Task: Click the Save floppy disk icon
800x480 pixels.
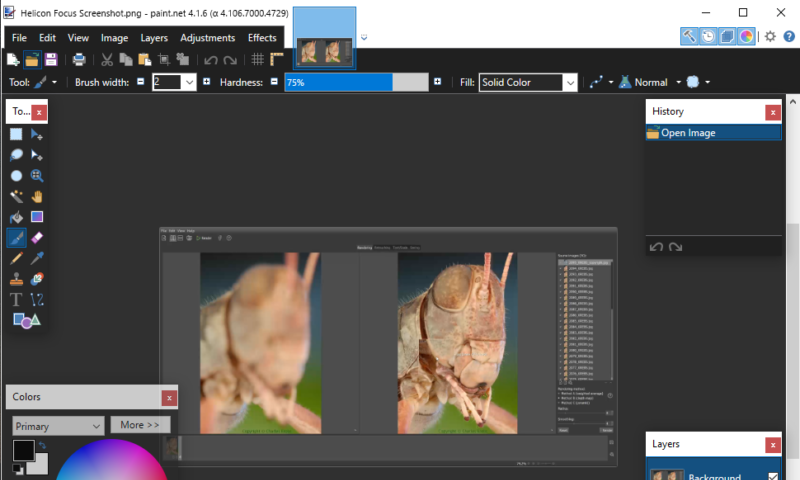Action: (x=51, y=60)
